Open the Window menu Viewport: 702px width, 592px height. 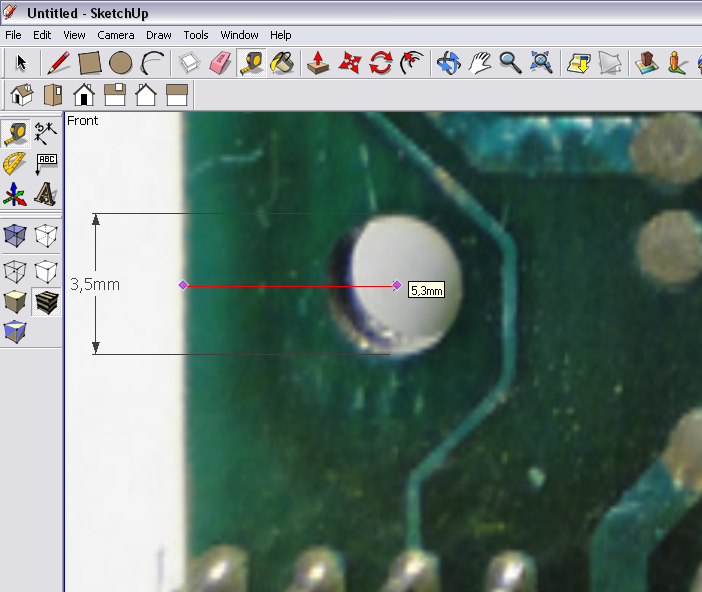point(240,35)
